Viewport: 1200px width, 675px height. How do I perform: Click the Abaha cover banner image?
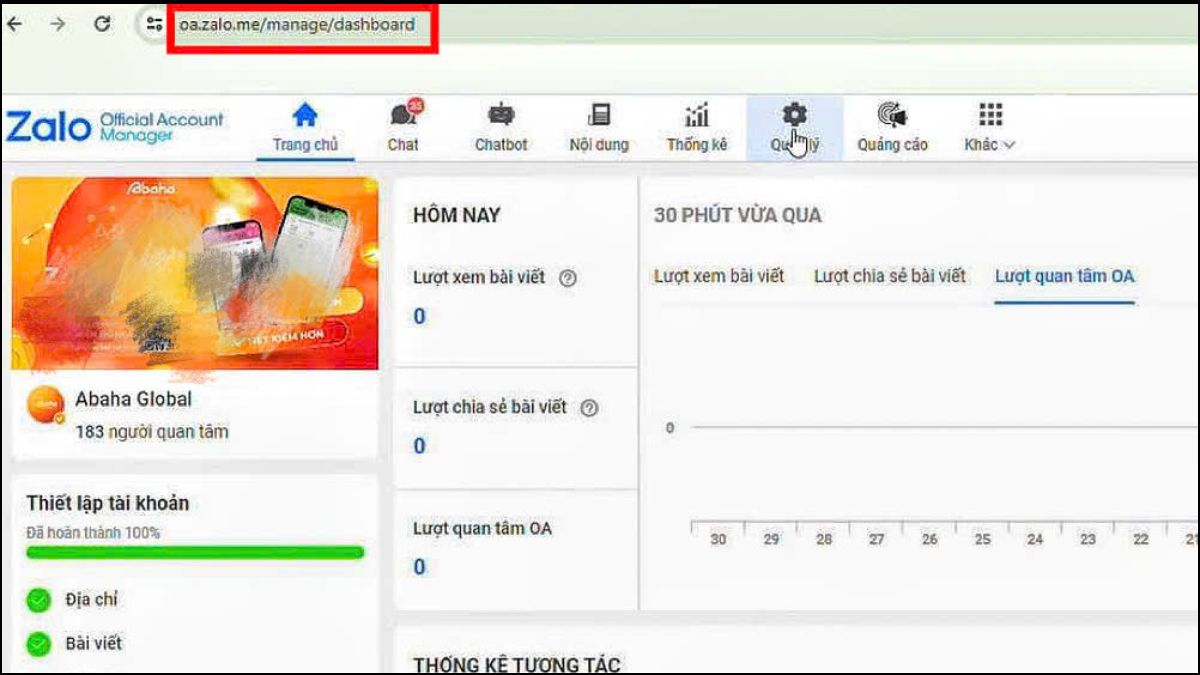195,273
